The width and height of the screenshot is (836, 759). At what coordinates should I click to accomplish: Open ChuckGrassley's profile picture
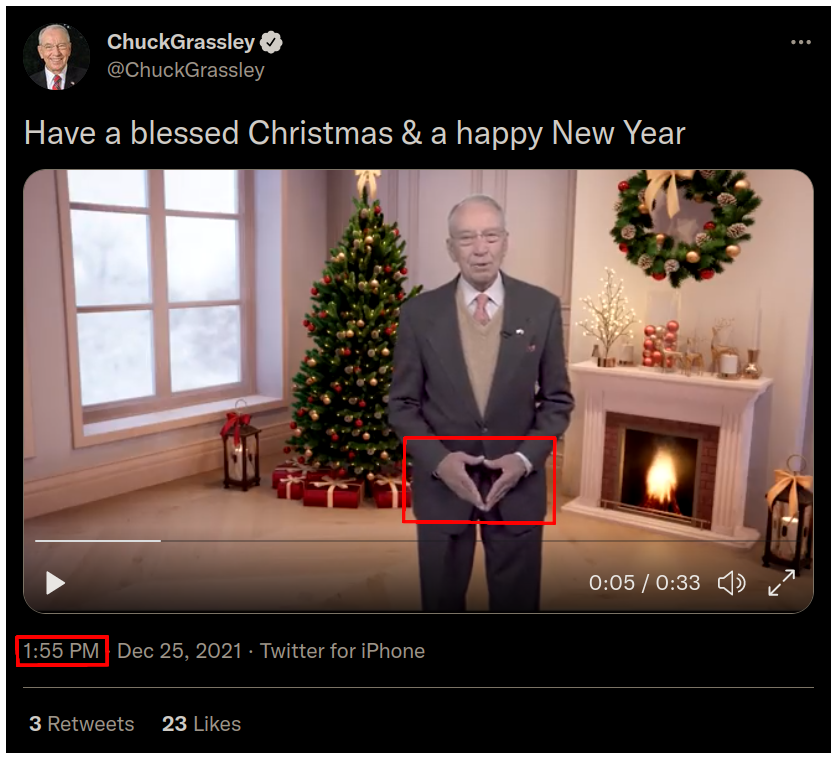pyautogui.click(x=57, y=56)
